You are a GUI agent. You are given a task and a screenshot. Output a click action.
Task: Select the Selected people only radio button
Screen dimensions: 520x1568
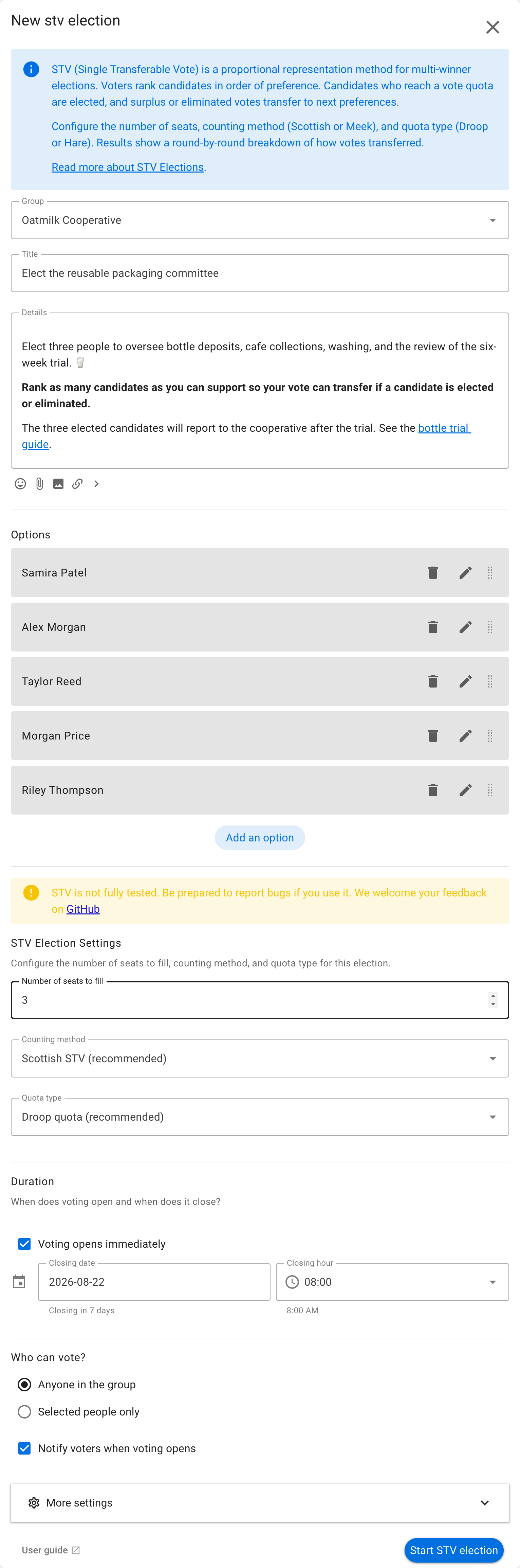point(24,1411)
